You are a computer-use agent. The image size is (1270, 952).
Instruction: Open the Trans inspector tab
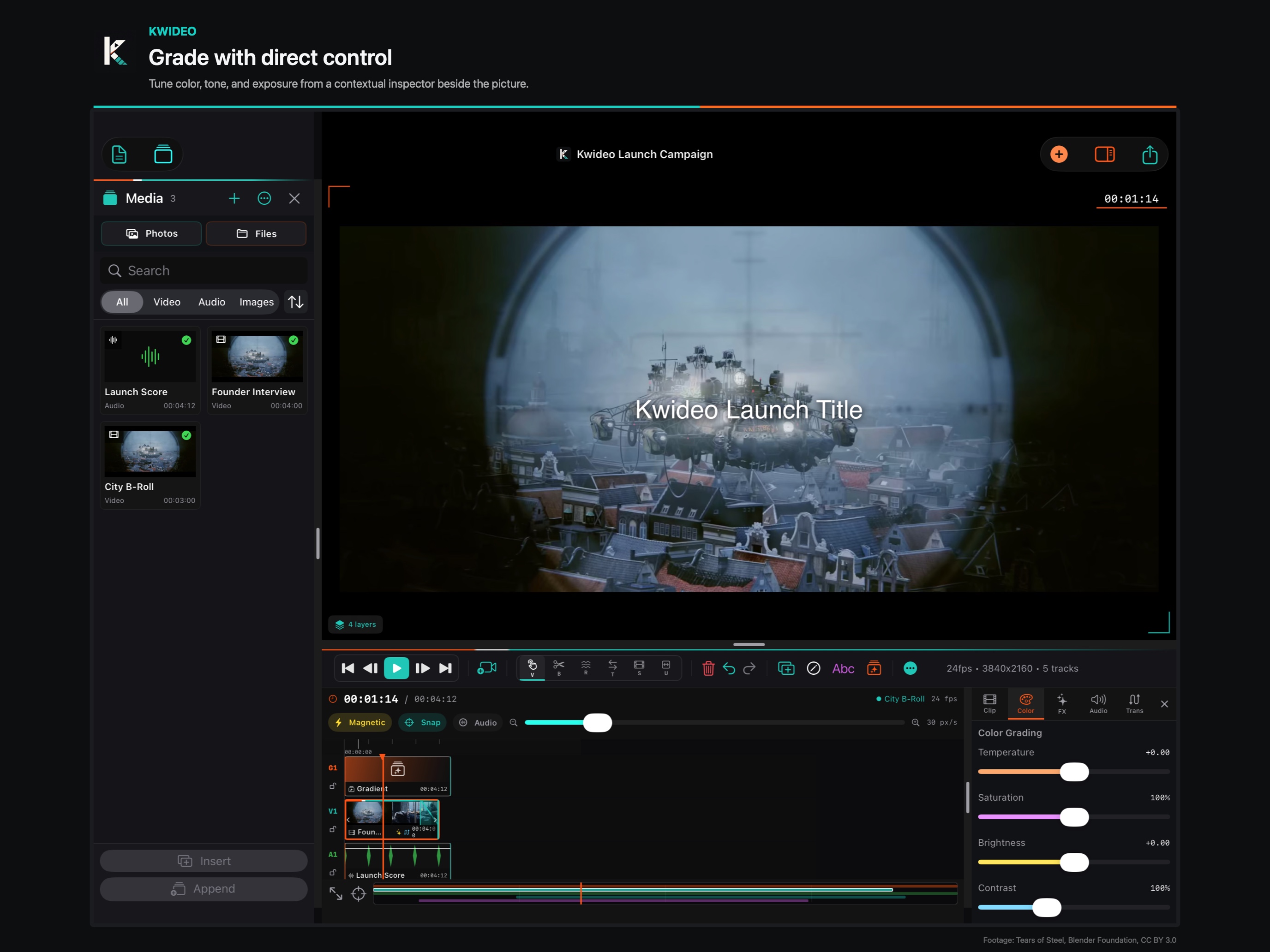(1134, 703)
